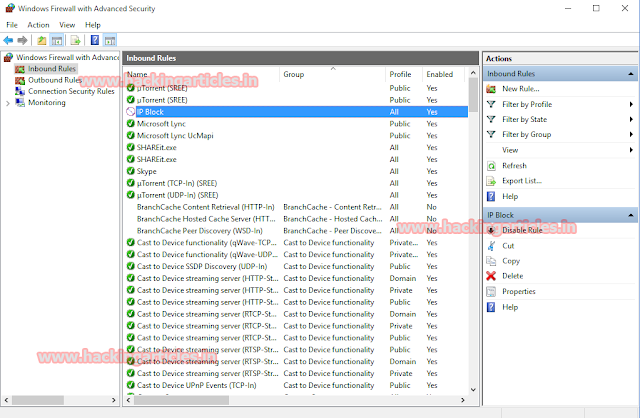Click the Properties icon in Actions
Screen dimensions: 640x418
click(491, 291)
